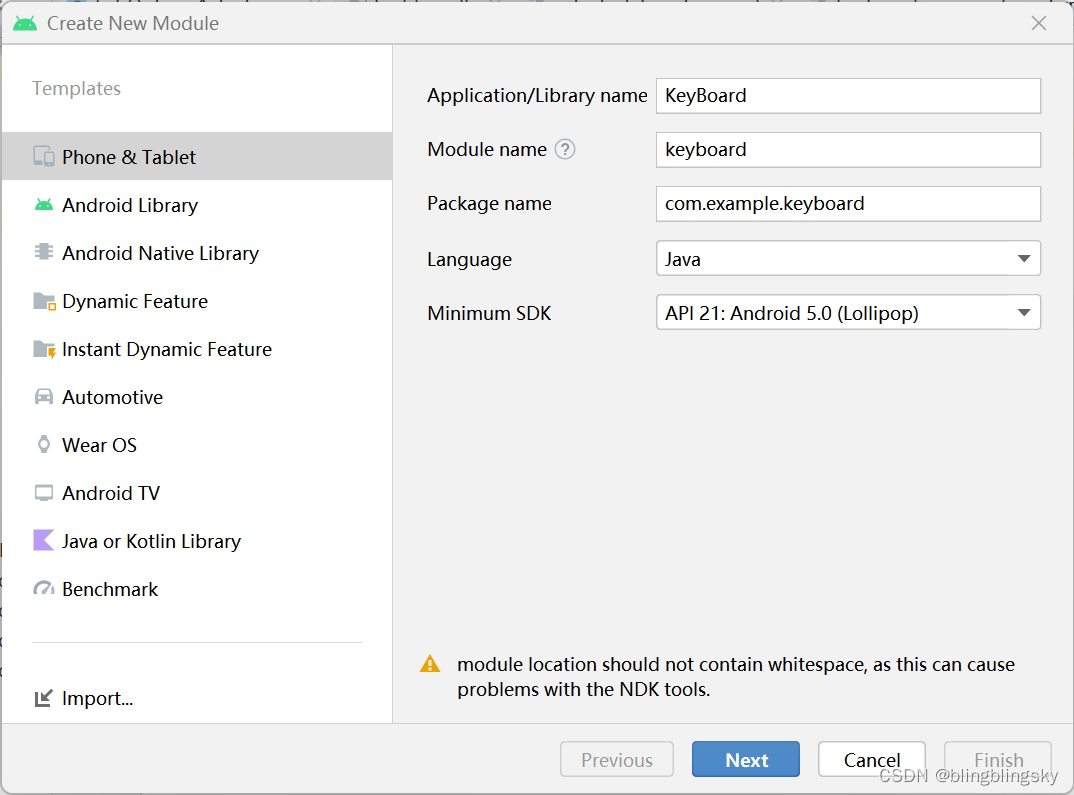This screenshot has width=1074, height=795.
Task: Click the Wear OS watch icon
Action: coord(44,445)
